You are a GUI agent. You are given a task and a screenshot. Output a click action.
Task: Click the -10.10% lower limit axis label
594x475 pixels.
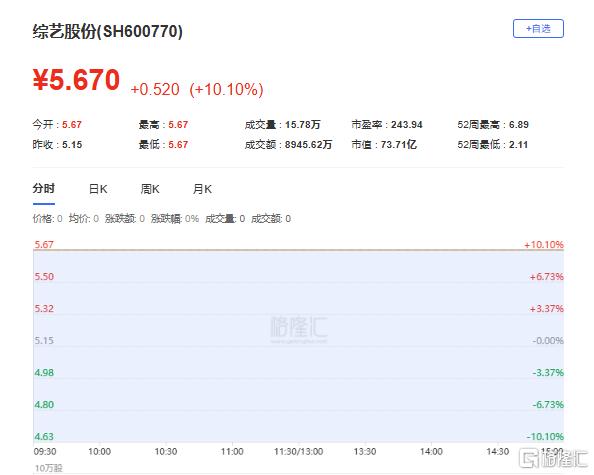(x=545, y=436)
